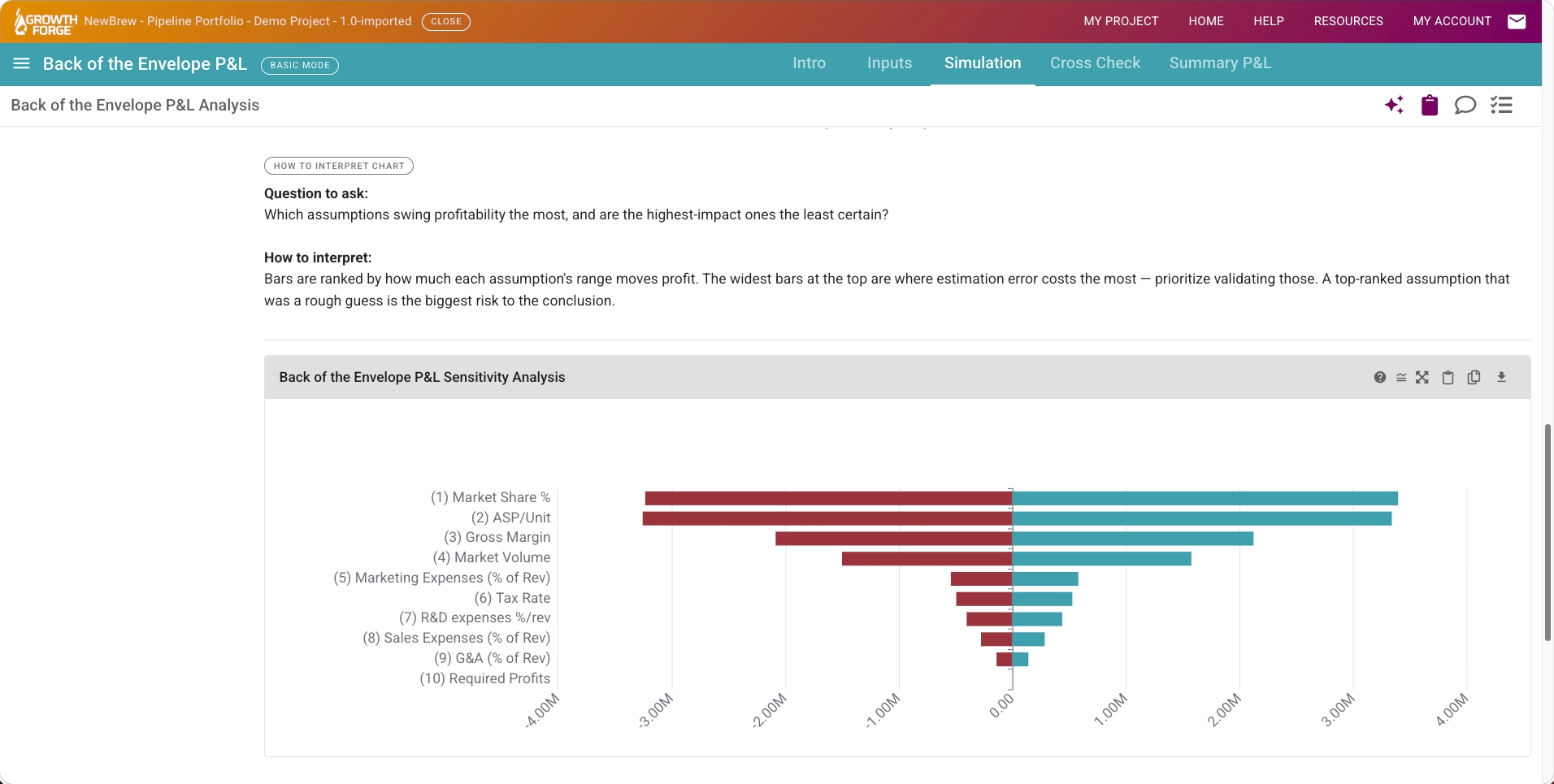Click the NewBrew Pipeline Portfolio project title
This screenshot has width=1554, height=784.
(x=248, y=21)
